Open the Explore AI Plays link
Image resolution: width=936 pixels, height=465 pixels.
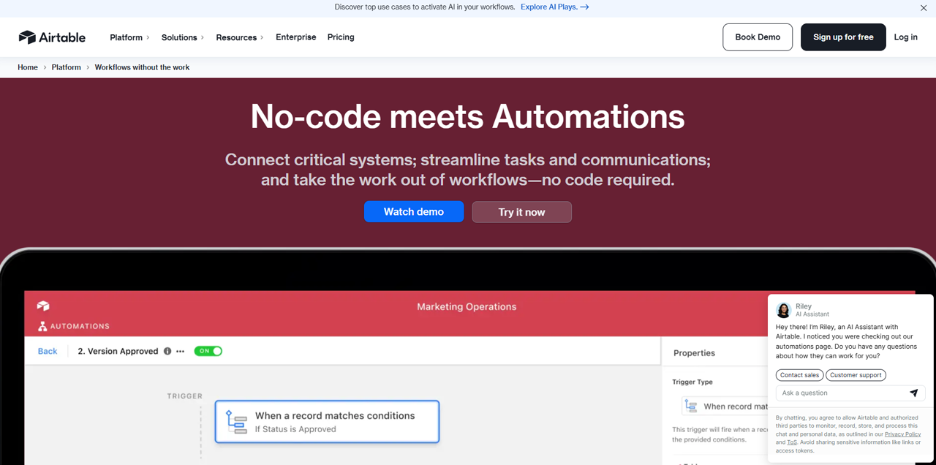coord(555,7)
